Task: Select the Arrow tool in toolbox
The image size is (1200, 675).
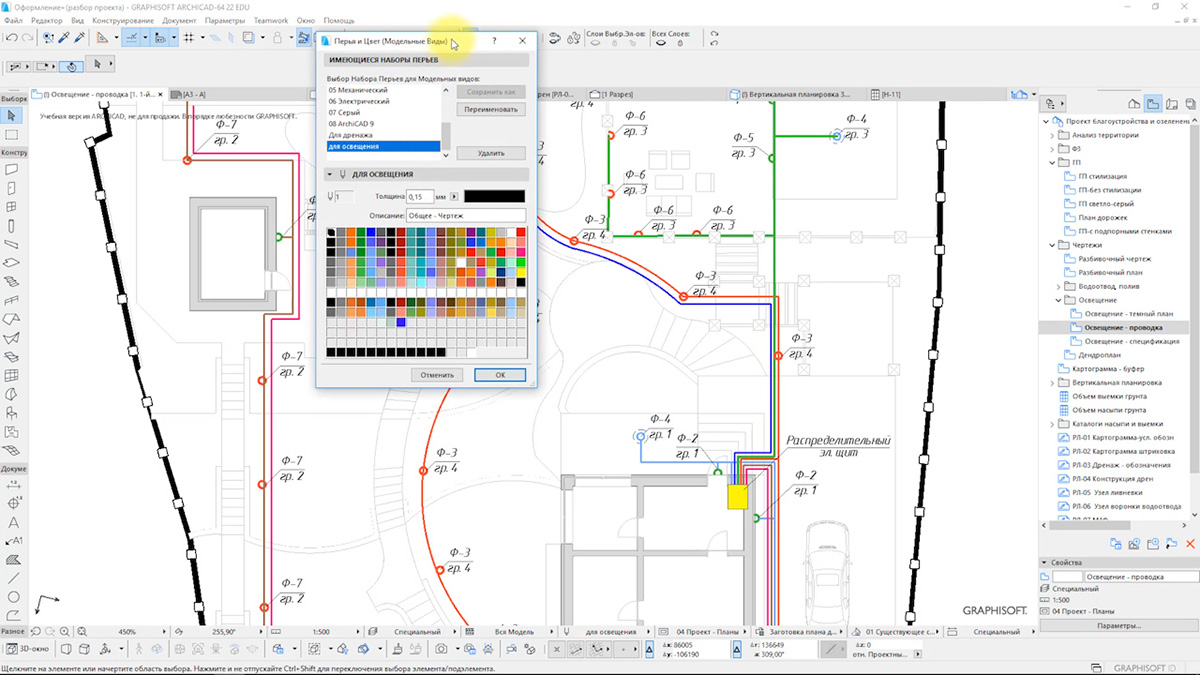Action: [x=12, y=116]
